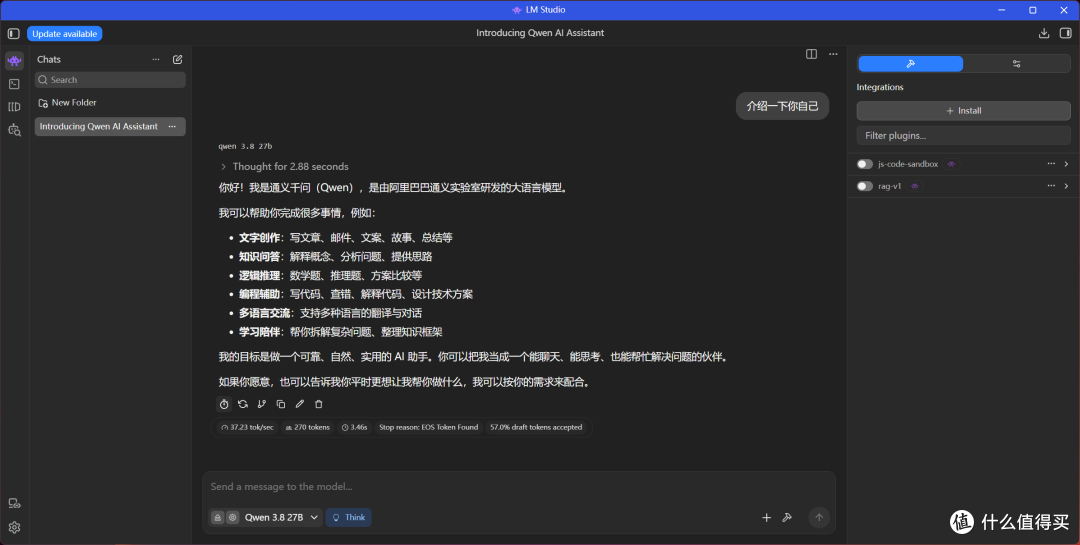This screenshot has height=545, width=1080.
Task: Click the New Folder icon button
Action: 43,103
